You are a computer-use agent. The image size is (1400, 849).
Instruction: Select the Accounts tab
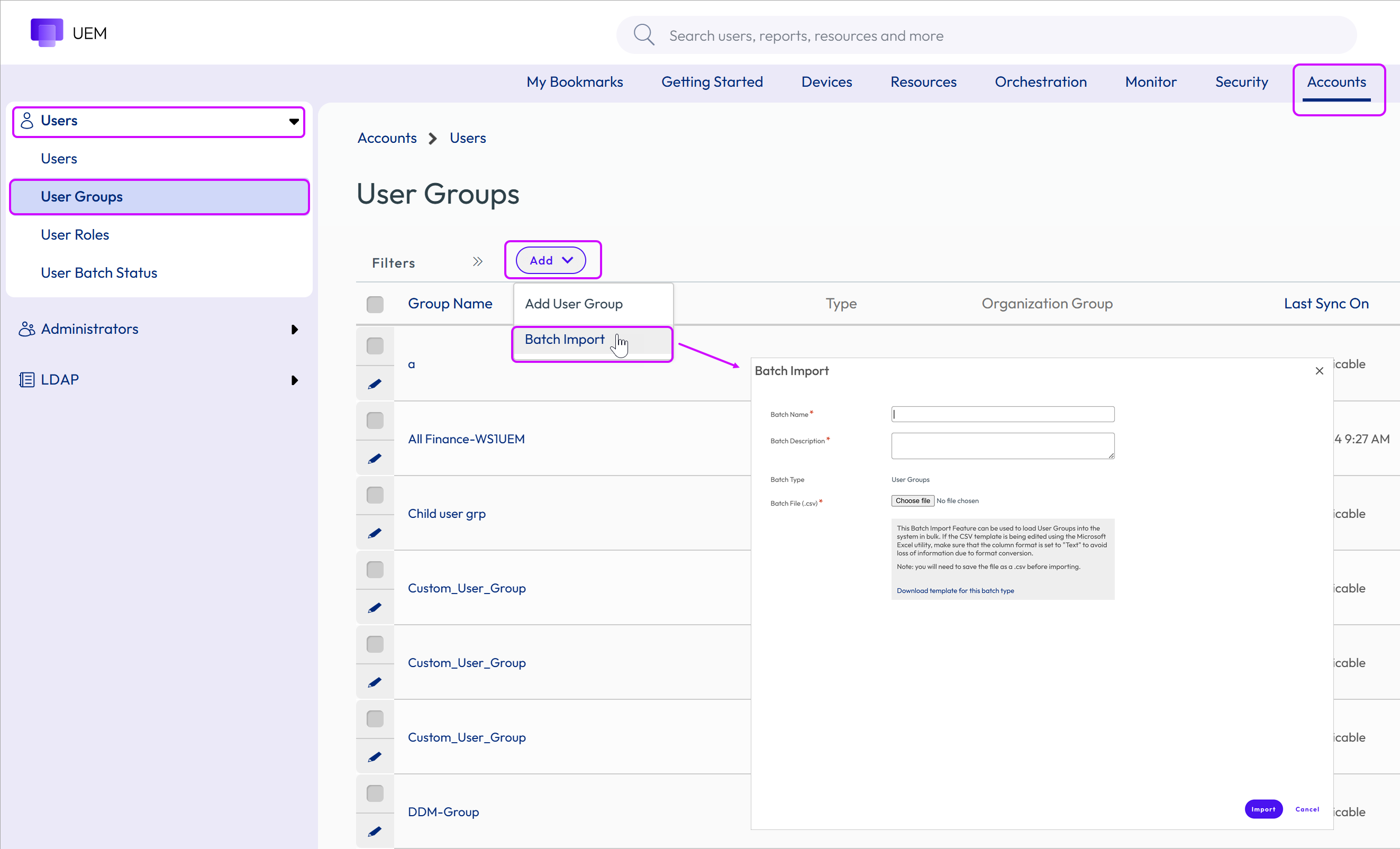coord(1337,82)
